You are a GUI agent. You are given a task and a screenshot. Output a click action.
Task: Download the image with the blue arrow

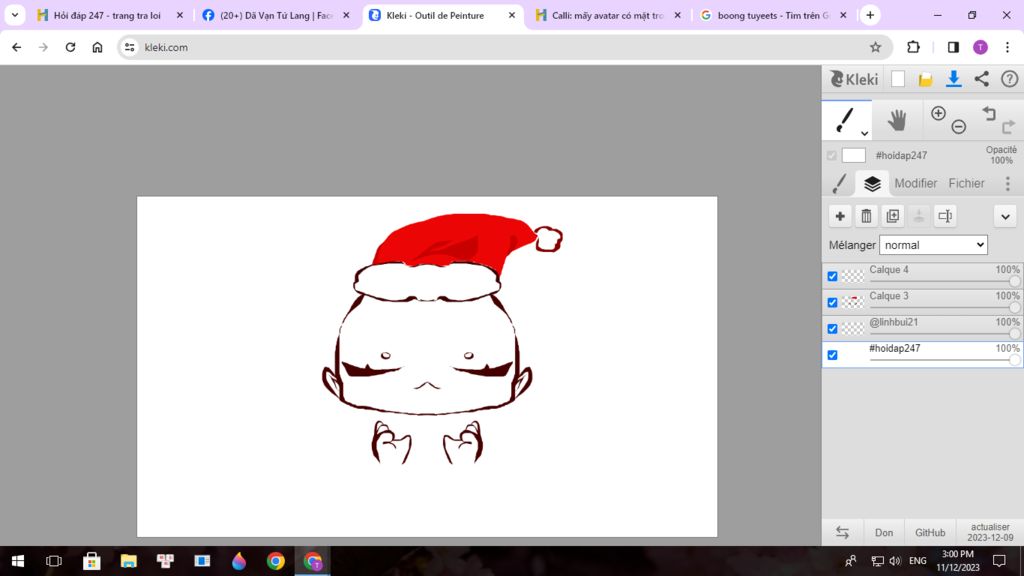click(x=953, y=79)
